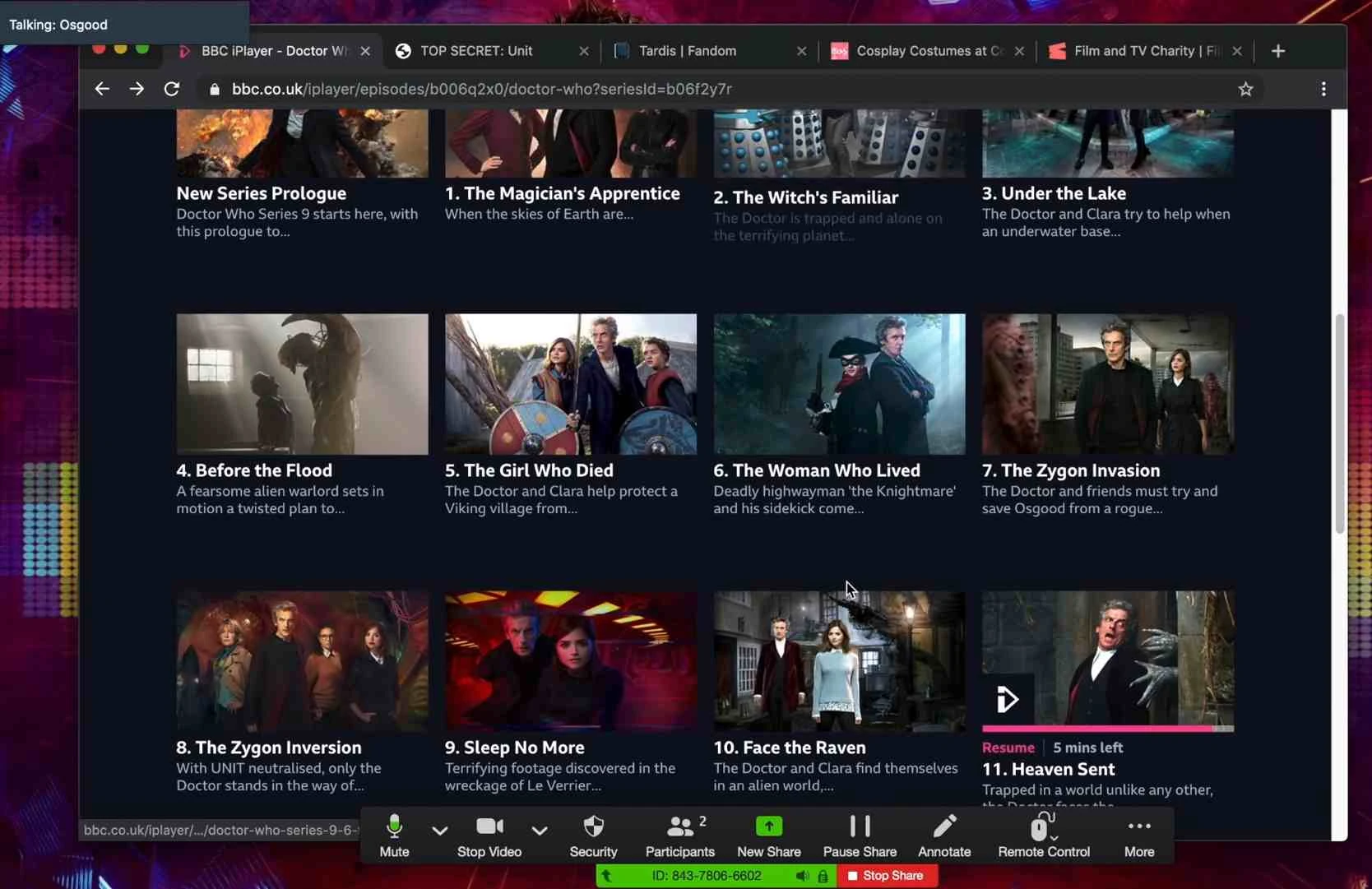Click the red Stop Share button

point(887,876)
